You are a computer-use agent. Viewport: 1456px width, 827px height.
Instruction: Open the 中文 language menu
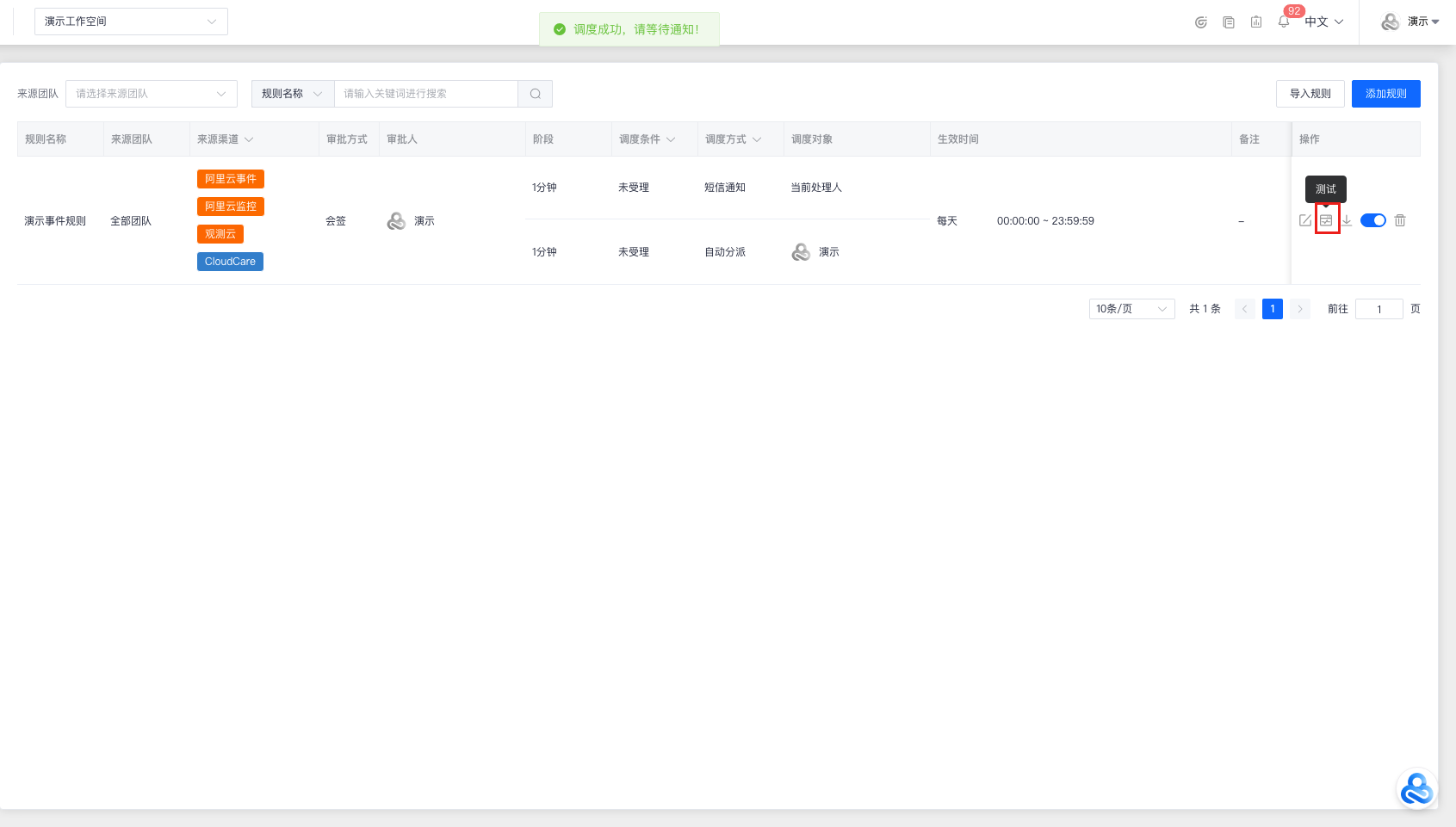(1323, 22)
